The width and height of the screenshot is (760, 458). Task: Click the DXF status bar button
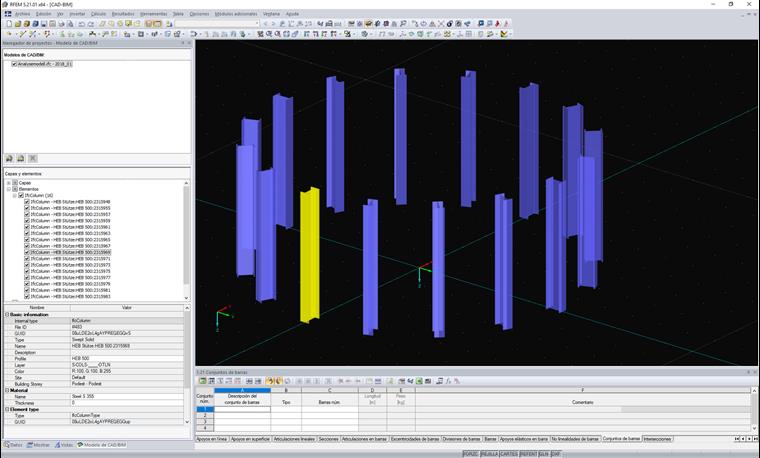(555, 454)
